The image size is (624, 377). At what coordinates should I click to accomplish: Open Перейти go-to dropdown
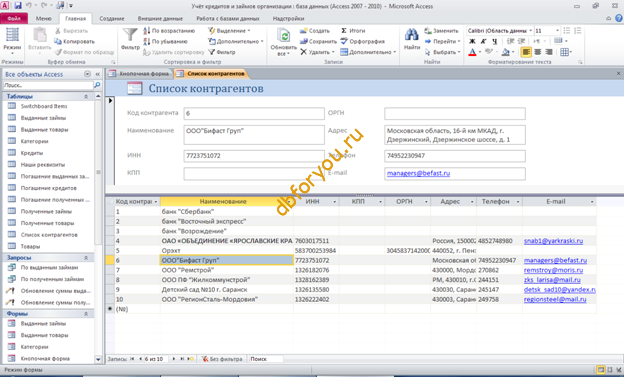(443, 41)
